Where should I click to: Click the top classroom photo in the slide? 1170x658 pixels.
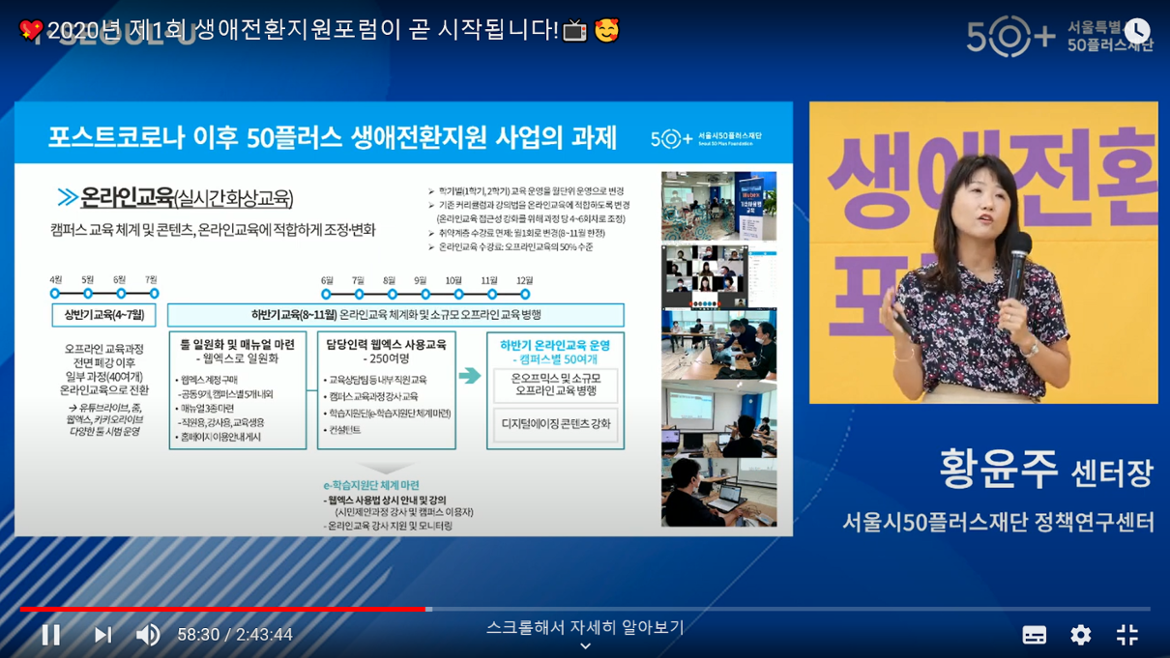(718, 205)
